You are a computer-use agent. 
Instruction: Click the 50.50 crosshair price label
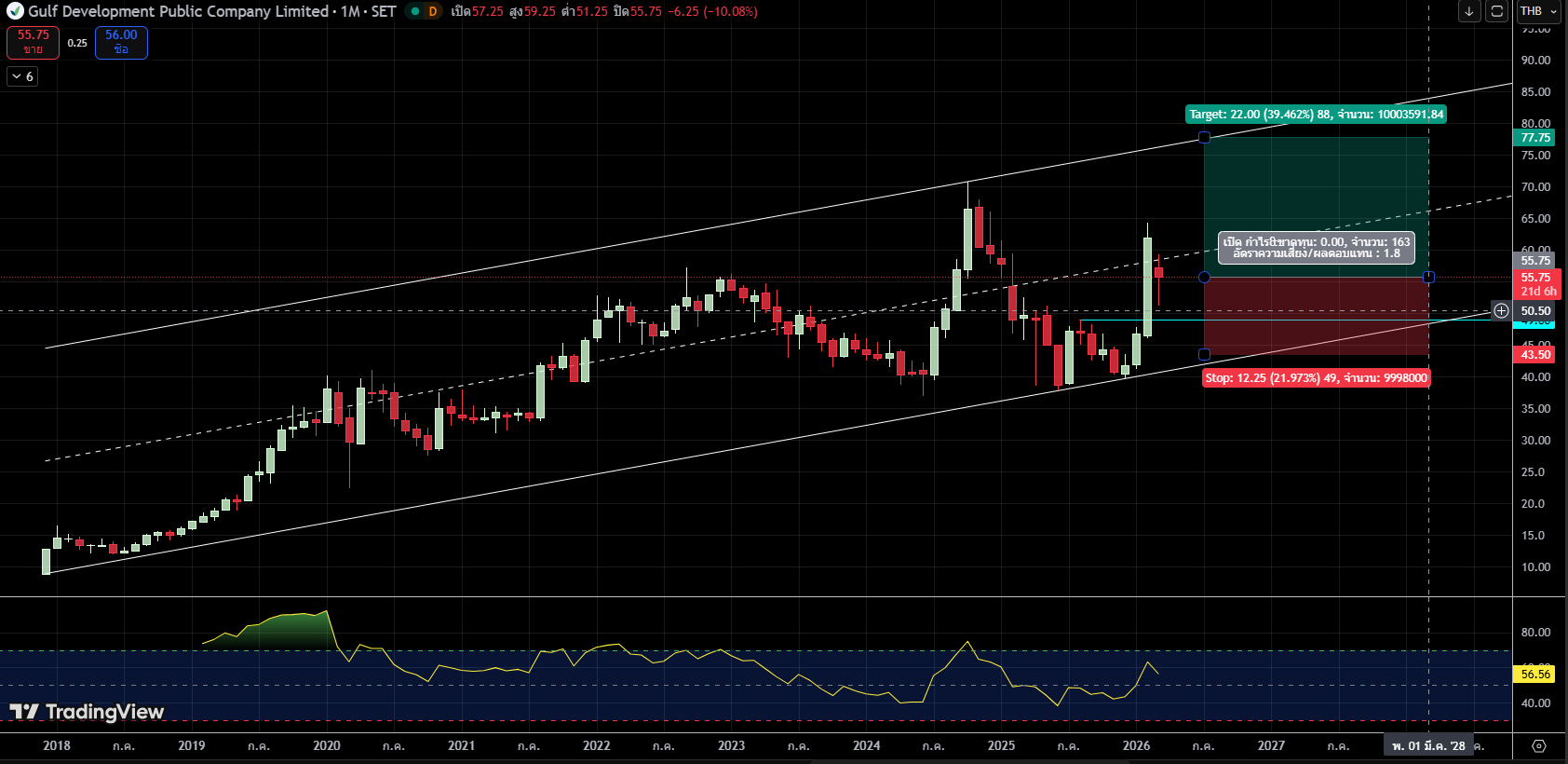click(x=1535, y=311)
